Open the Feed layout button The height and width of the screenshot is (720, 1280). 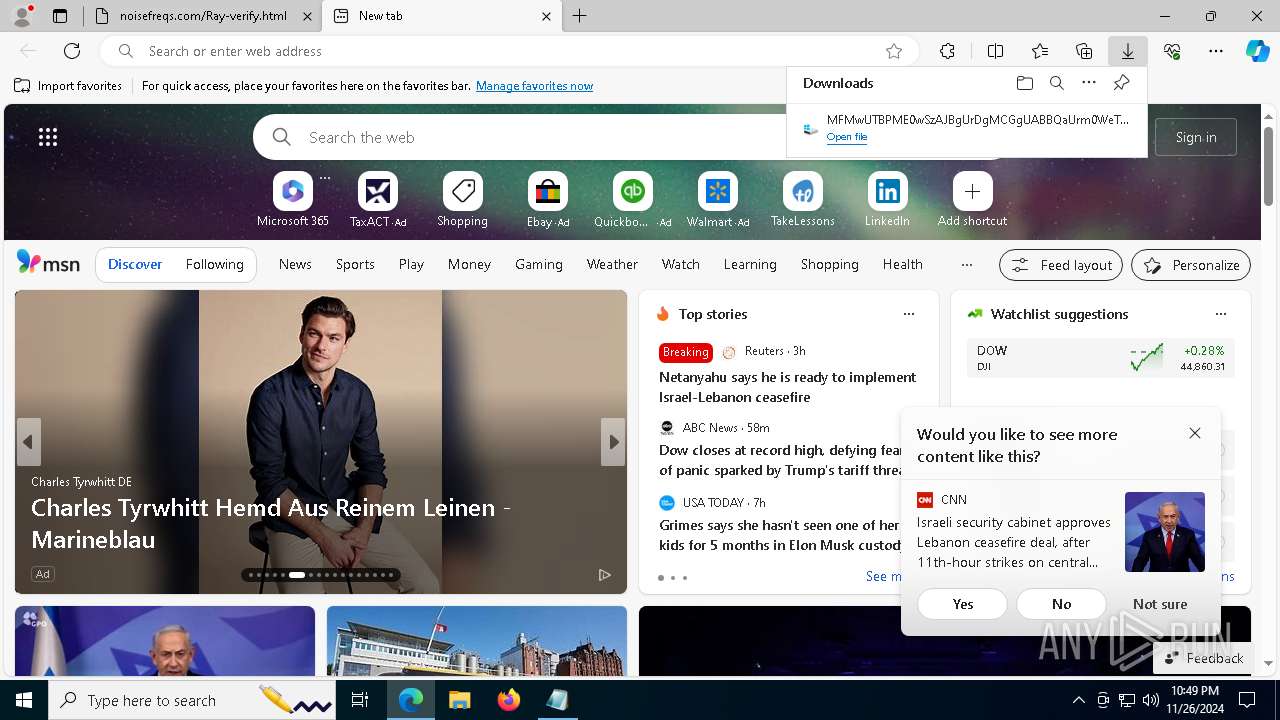[x=1061, y=265]
